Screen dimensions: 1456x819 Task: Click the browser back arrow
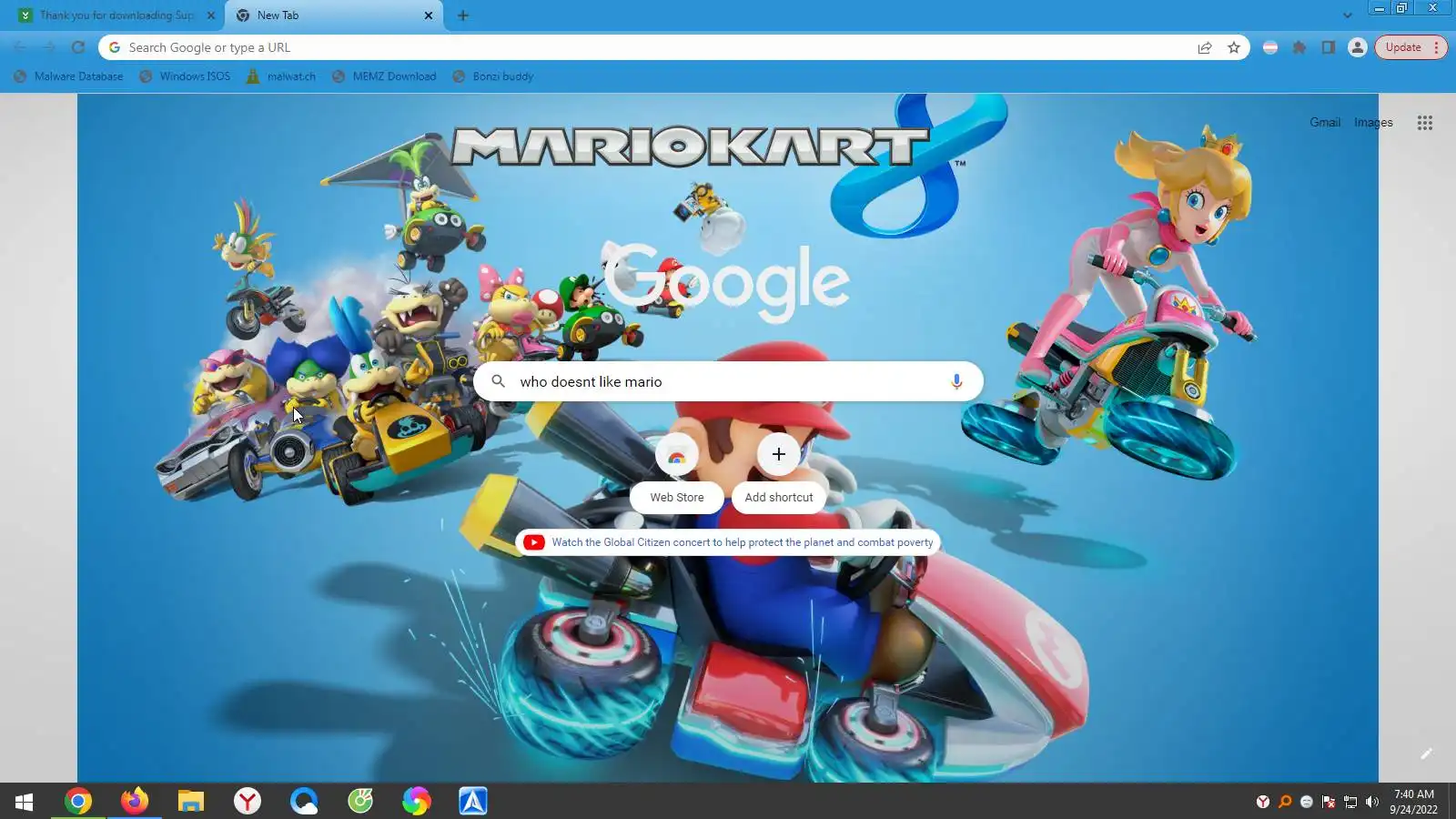20,47
